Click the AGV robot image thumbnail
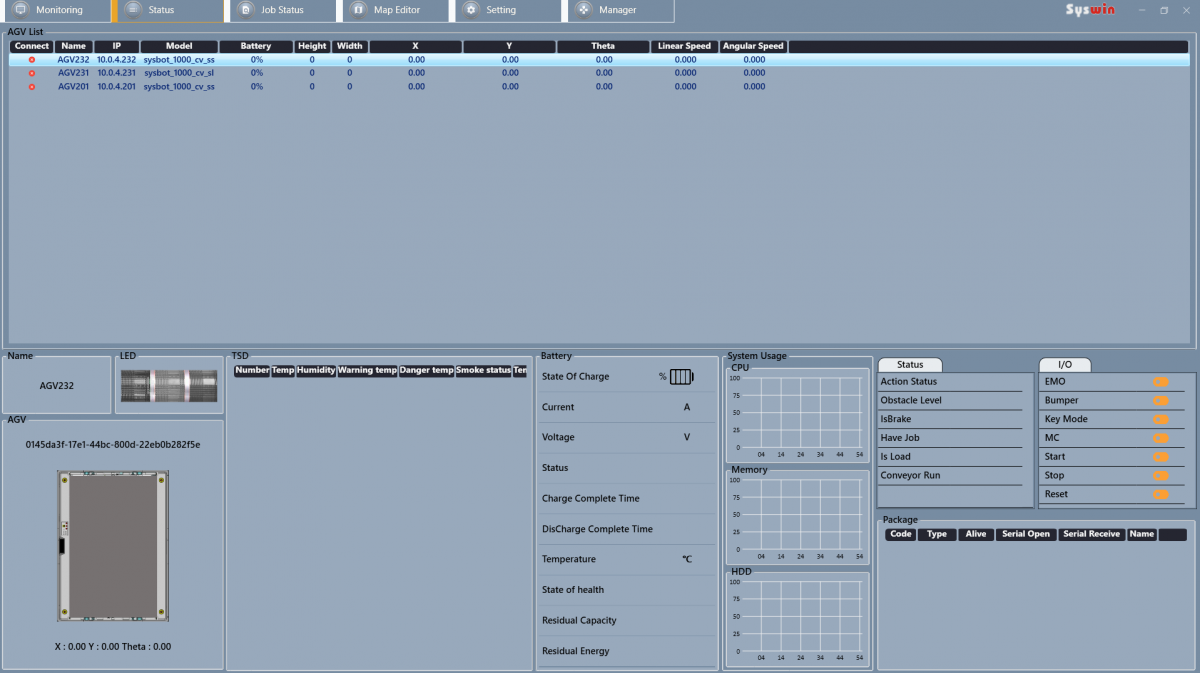Image resolution: width=1200 pixels, height=673 pixels. (x=113, y=545)
